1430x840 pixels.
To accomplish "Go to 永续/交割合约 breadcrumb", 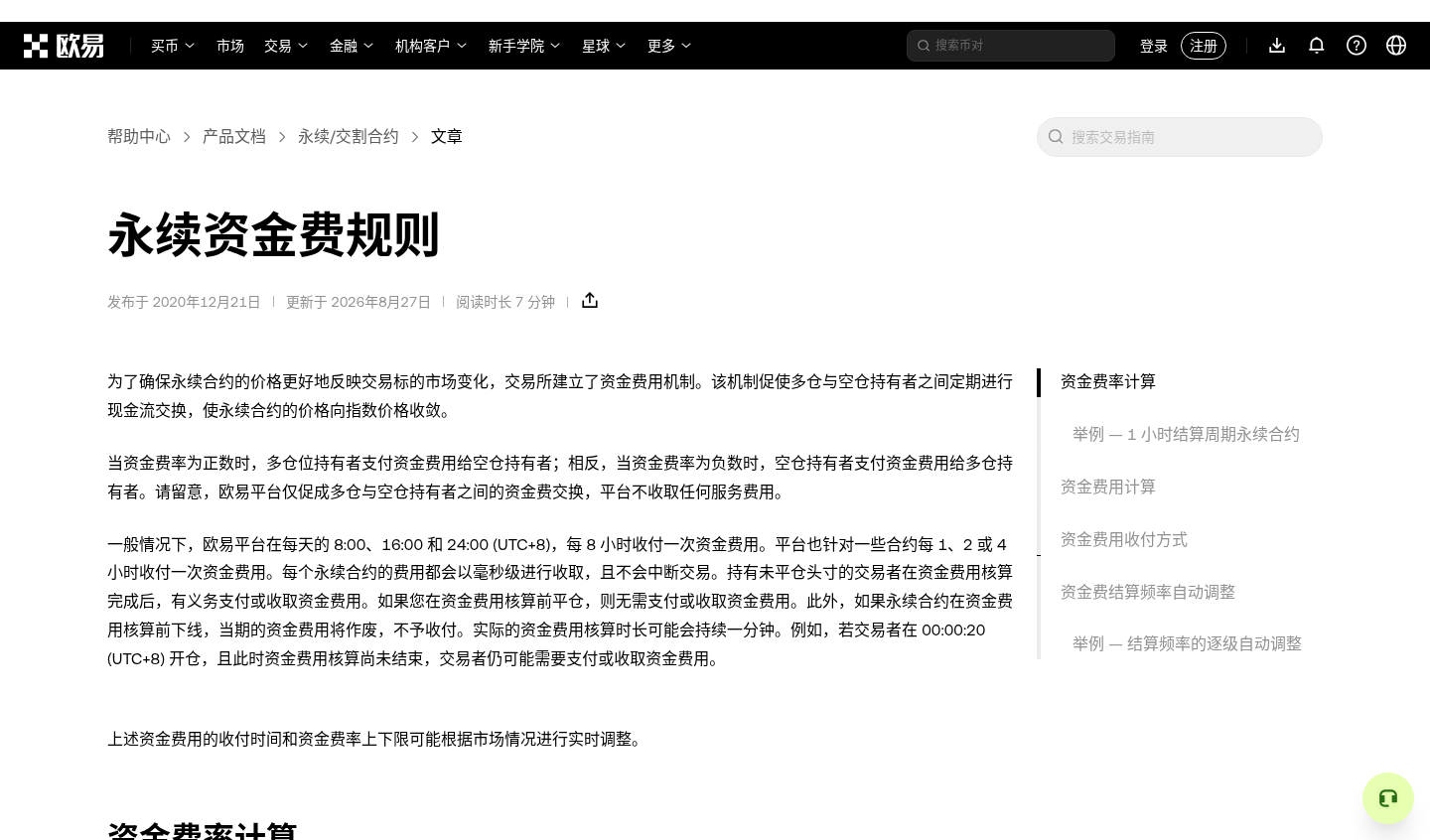I will (349, 136).
